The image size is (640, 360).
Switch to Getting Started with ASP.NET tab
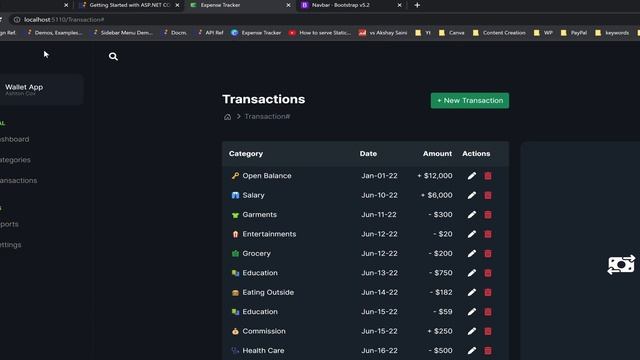click(x=129, y=5)
